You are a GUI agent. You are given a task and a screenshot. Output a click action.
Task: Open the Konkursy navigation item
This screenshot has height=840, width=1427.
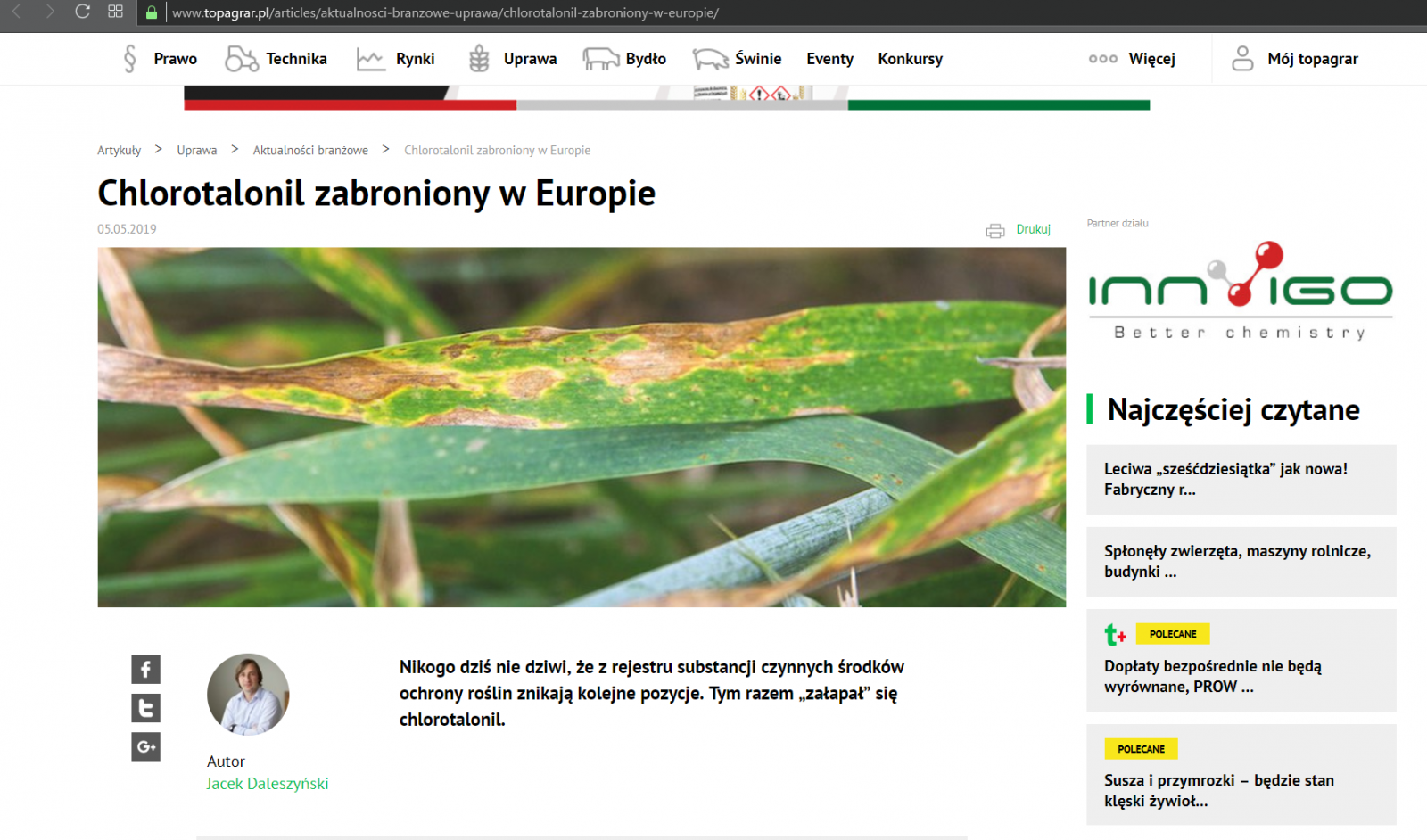tap(910, 59)
